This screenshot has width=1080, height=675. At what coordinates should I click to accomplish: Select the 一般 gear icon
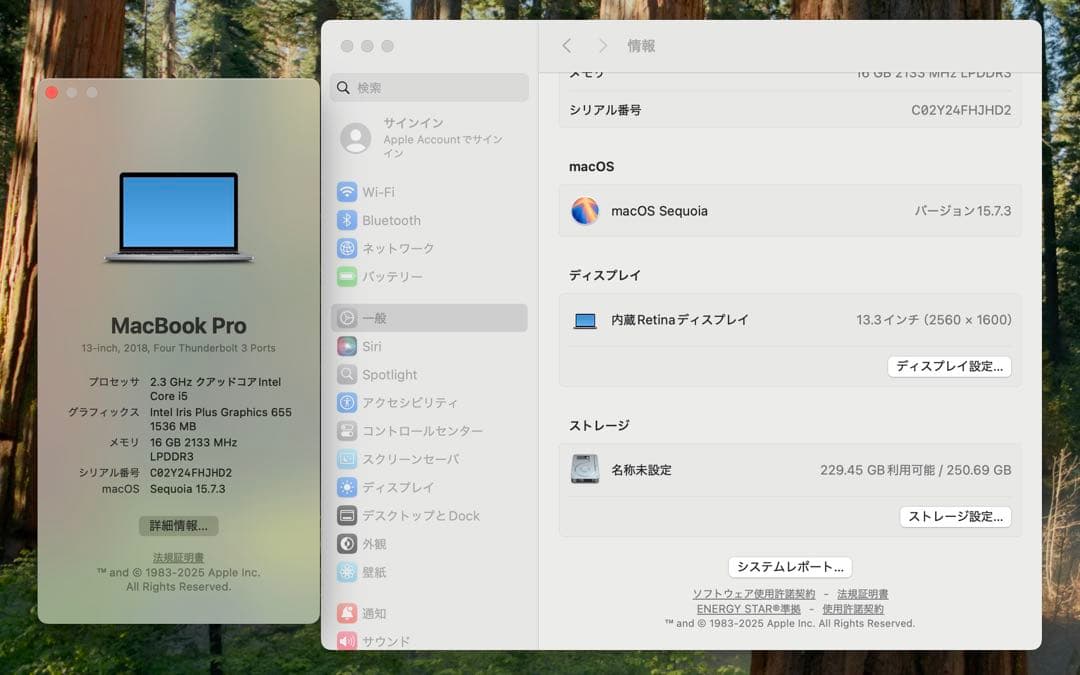(x=346, y=318)
